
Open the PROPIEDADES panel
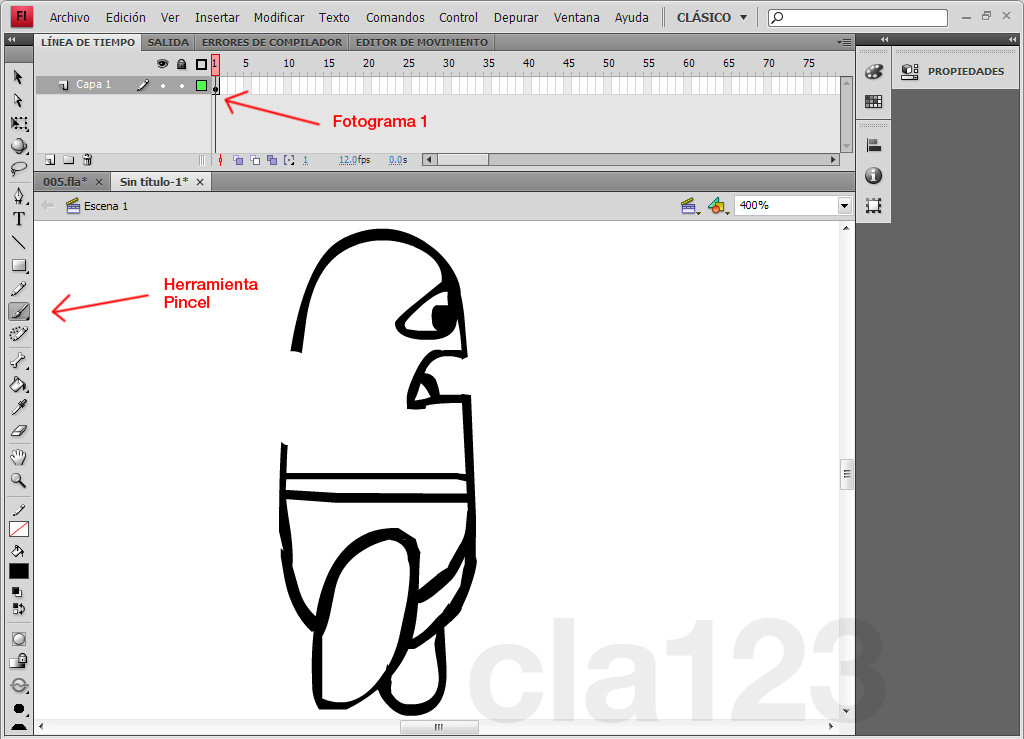point(953,71)
